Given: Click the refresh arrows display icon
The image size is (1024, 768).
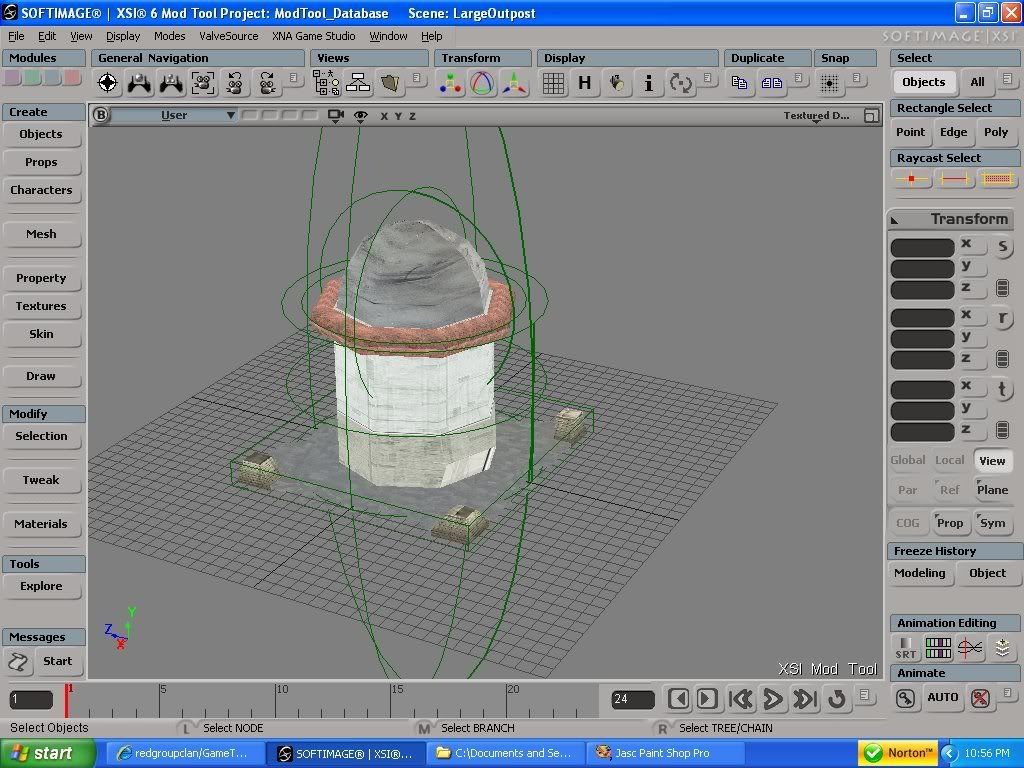Looking at the screenshot, I should click(x=680, y=83).
